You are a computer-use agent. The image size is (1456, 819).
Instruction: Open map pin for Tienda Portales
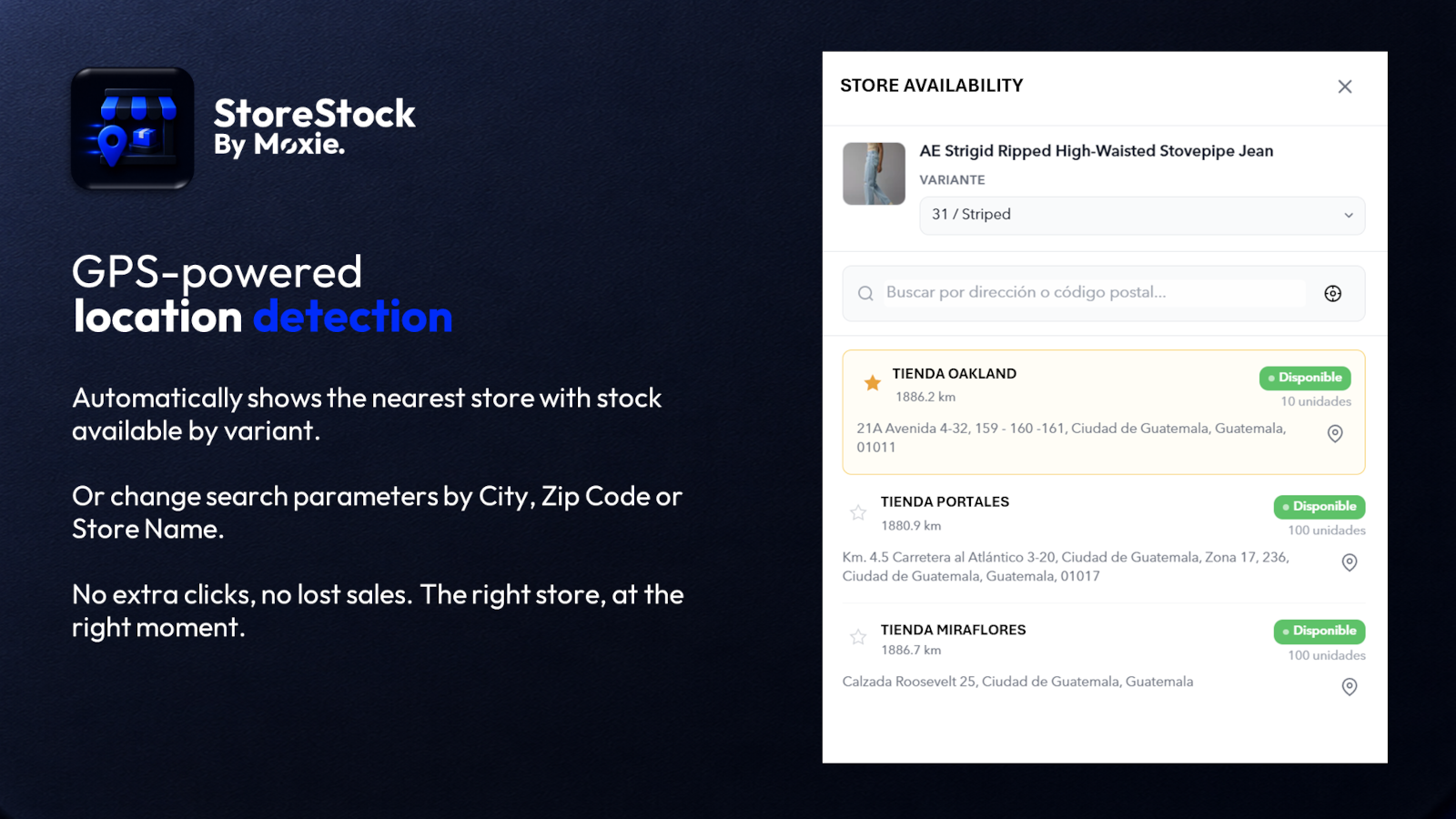[x=1350, y=562]
